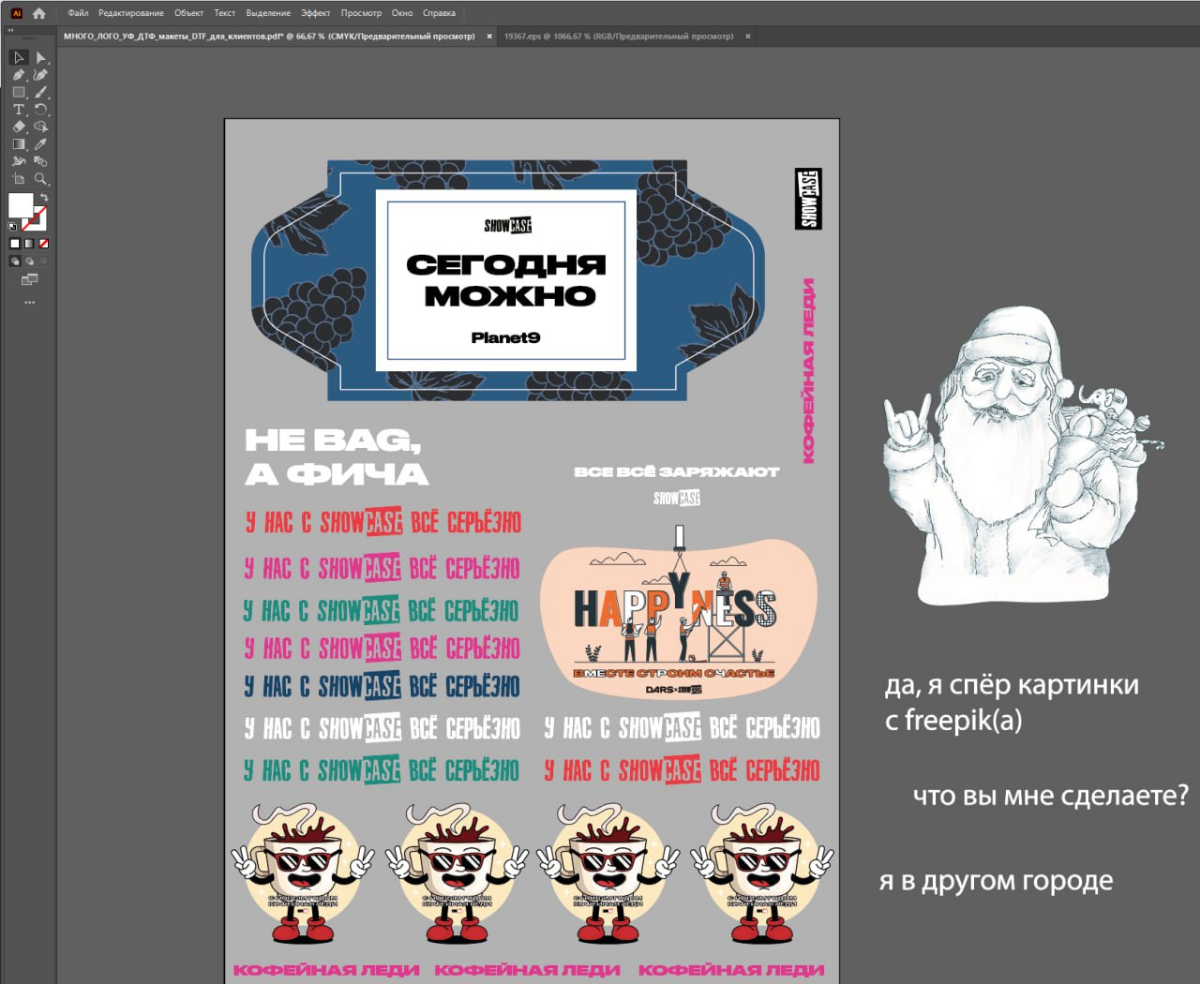Open the Эффект menu
Viewport: 1200px width, 984px height.
(316, 13)
